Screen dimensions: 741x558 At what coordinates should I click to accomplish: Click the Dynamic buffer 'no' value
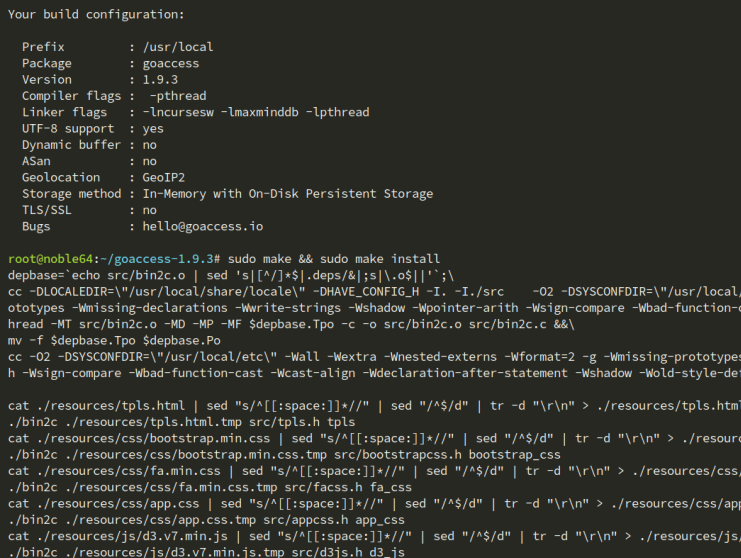(x=150, y=145)
